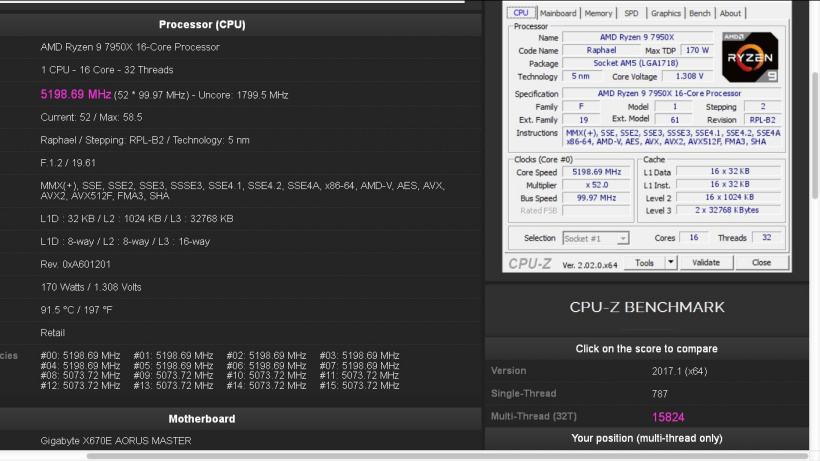Click the 91.5 °C / 197 °F temperature
820x461 pixels.
(76, 310)
